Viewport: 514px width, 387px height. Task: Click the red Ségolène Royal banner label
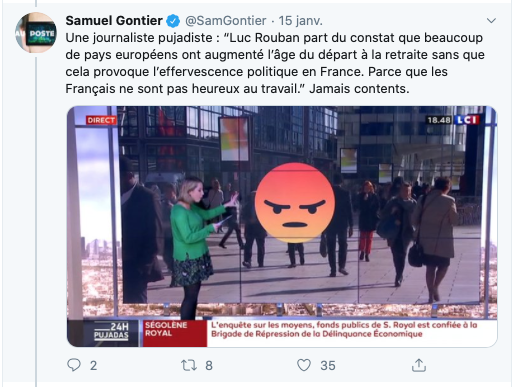point(175,333)
